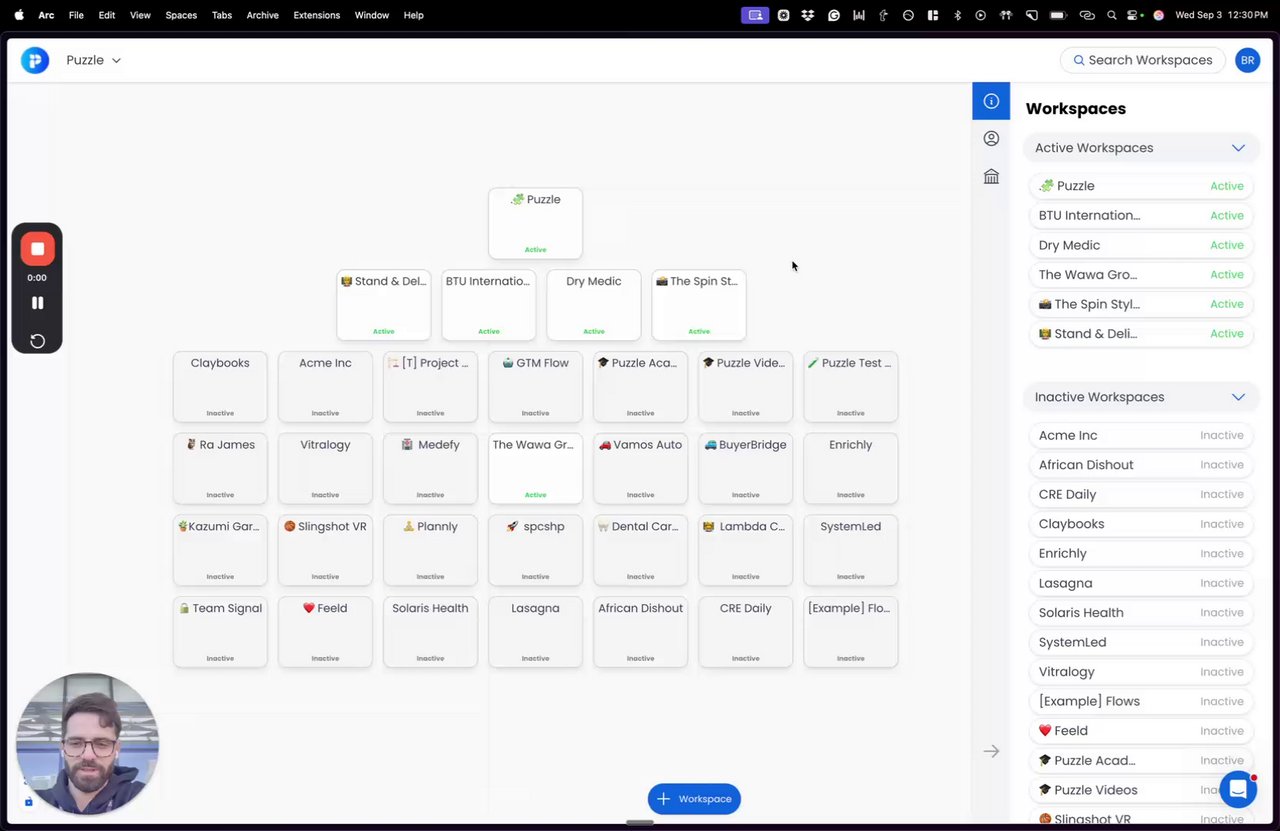Open the chat support bubble

coord(1237,789)
